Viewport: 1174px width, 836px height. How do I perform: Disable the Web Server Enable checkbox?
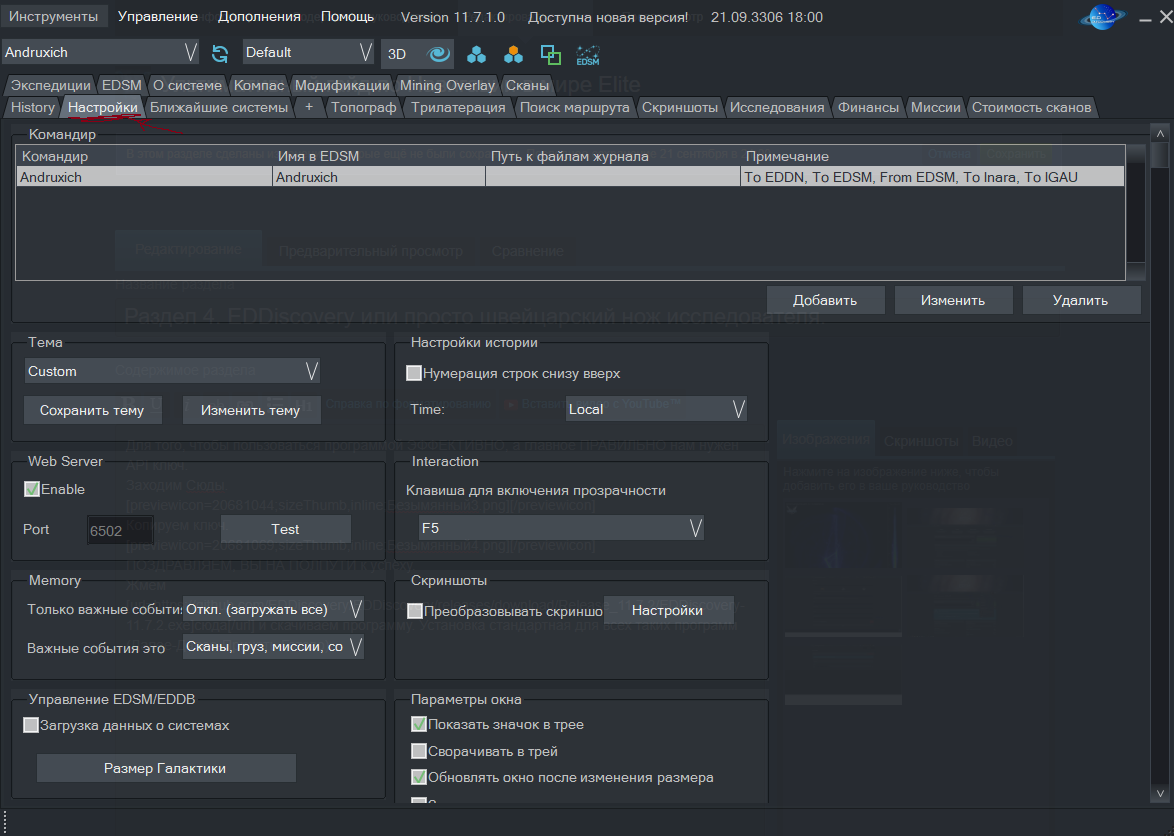tap(31, 489)
